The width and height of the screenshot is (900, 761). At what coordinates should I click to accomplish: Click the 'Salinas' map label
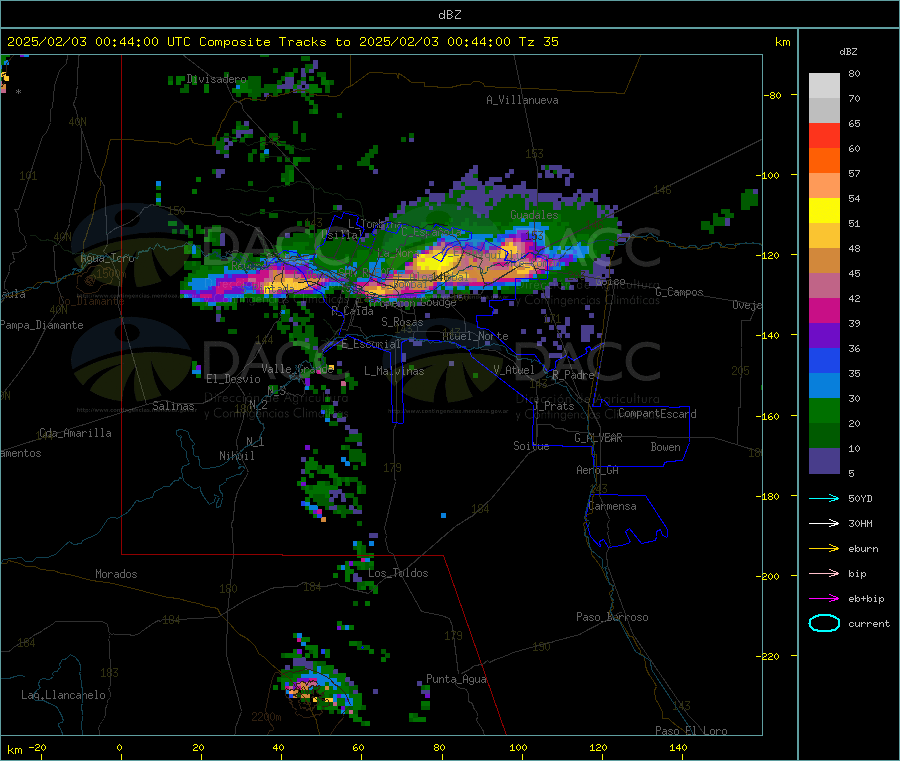(x=173, y=406)
